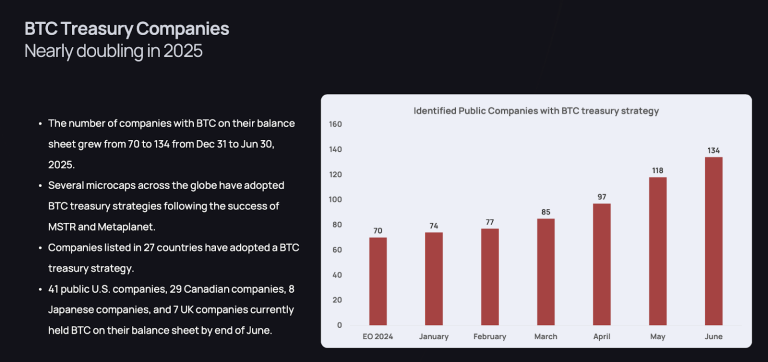Select the 160 y-axis value

[336, 124]
